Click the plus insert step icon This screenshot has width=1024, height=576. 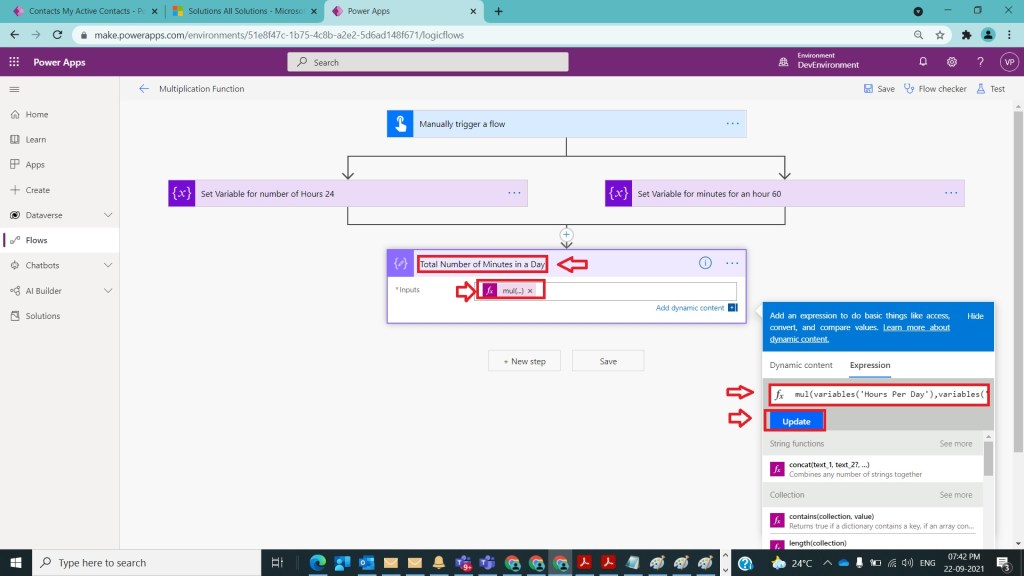566,234
